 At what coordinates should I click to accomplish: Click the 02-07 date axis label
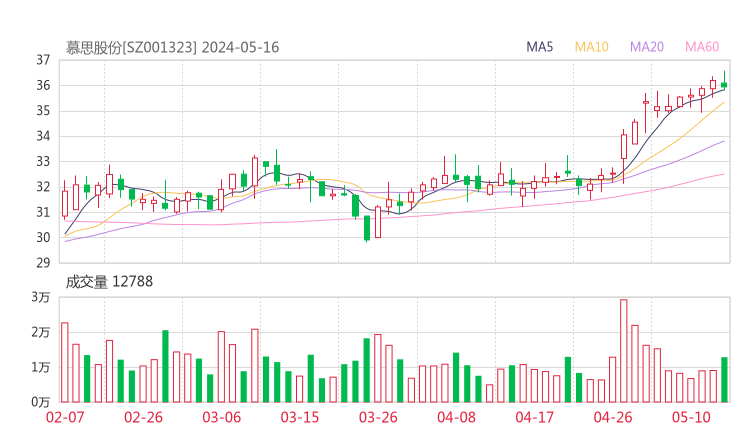(65, 417)
